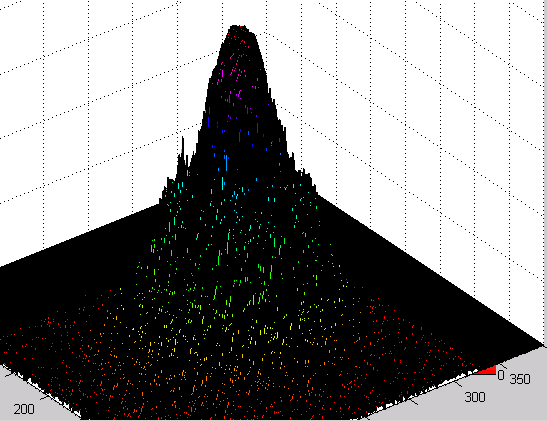Click the tick mark beside the 300 label
The height and width of the screenshot is (421, 547).
457,384
